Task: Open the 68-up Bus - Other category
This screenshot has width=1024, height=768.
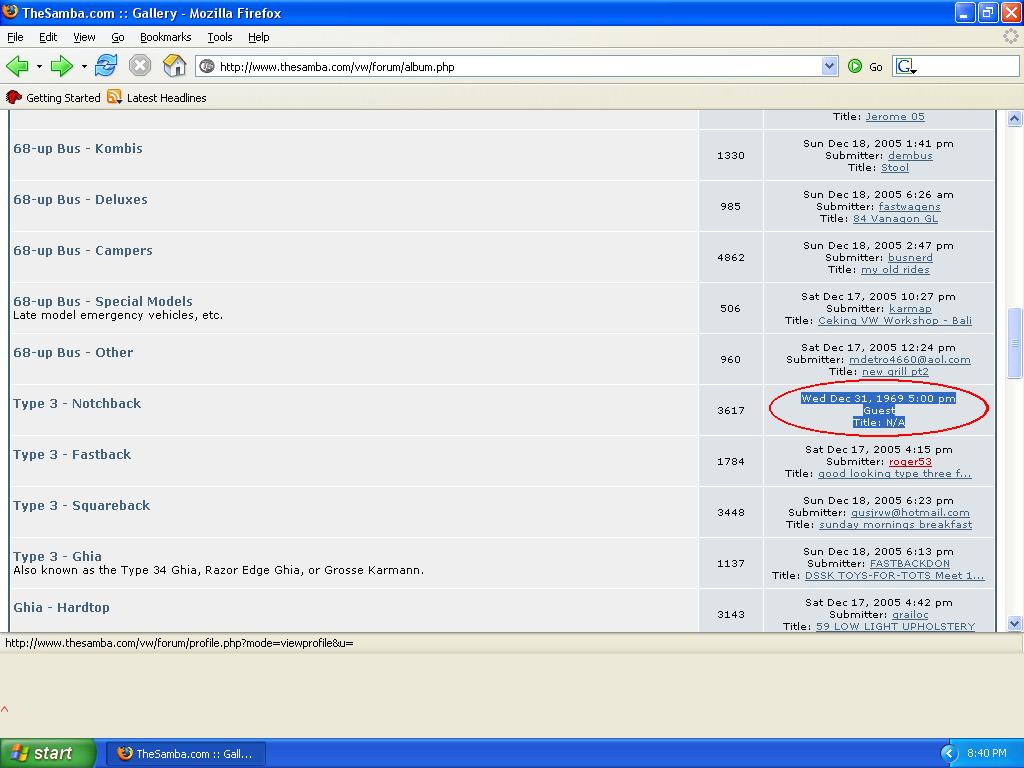Action: (73, 352)
